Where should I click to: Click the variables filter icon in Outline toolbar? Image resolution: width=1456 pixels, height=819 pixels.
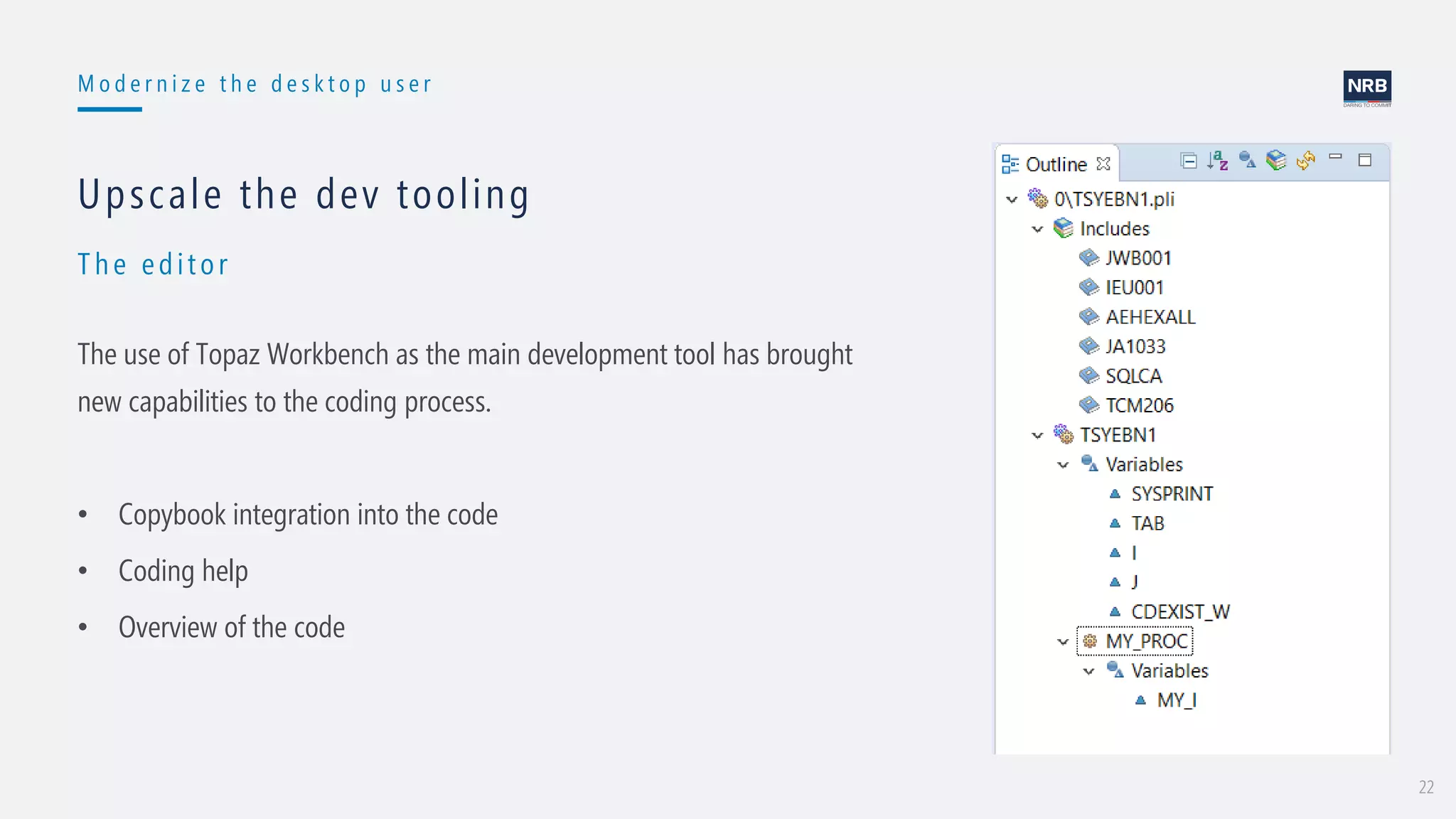[1247, 160]
